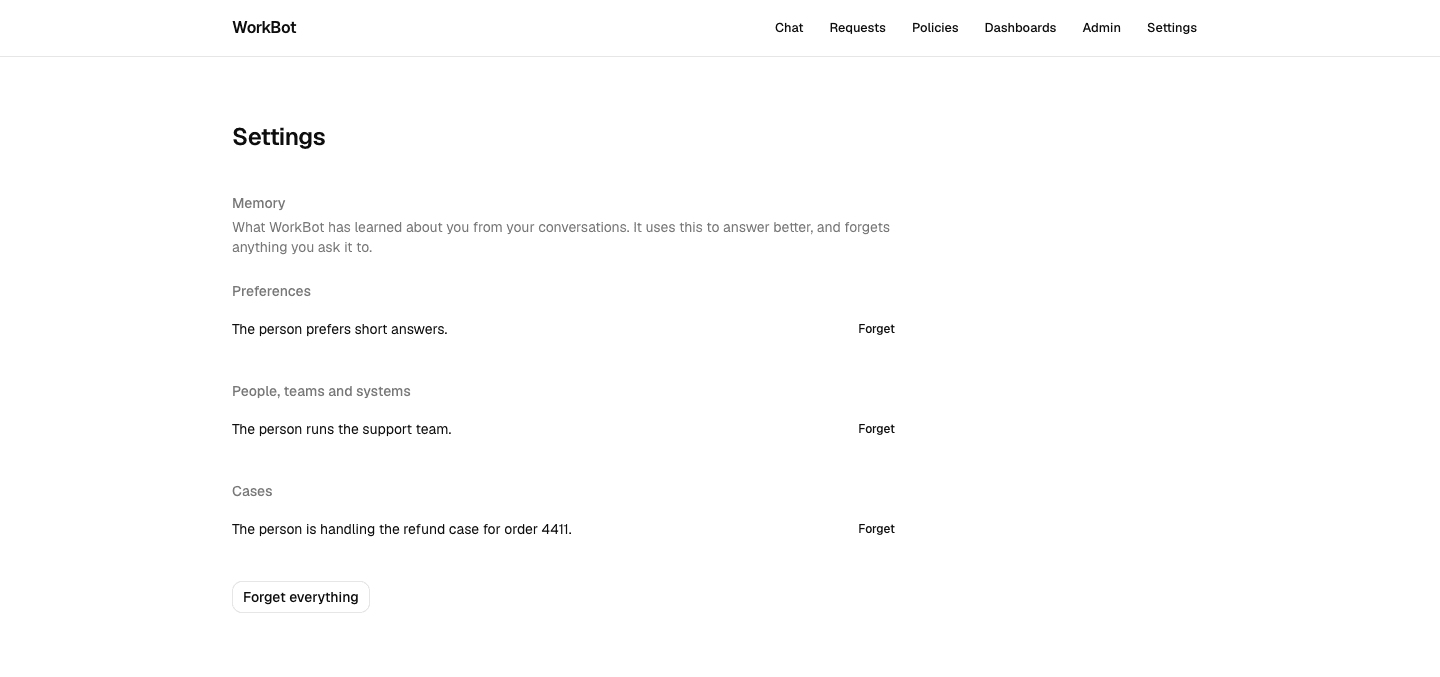Screen dimensions: 1440x677
Task: Forget the short answers preference
Action: tap(876, 329)
